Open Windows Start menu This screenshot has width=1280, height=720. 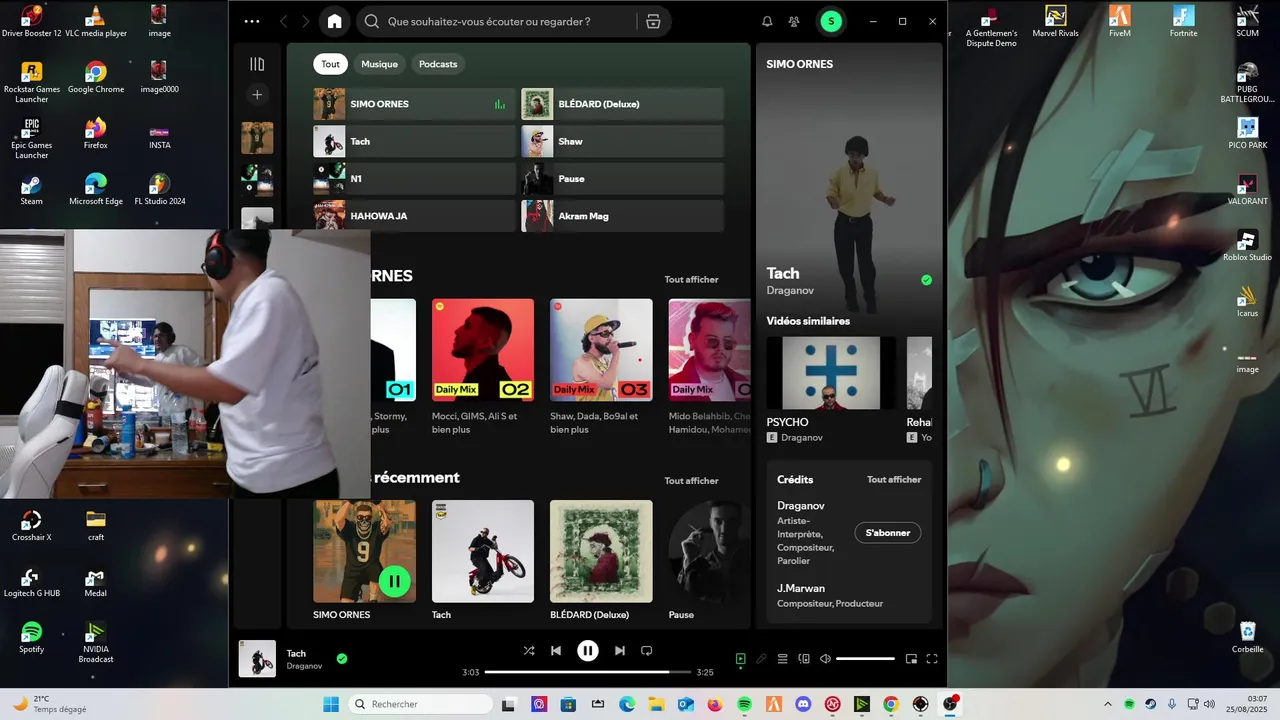(331, 704)
